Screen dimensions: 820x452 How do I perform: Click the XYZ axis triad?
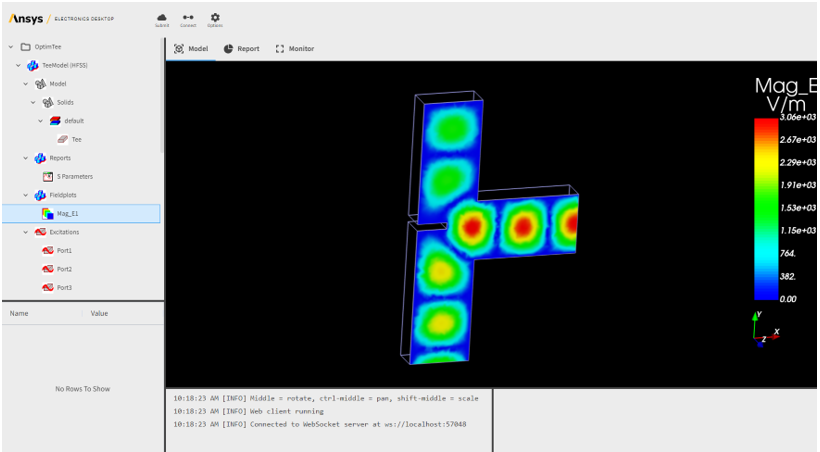pos(765,328)
